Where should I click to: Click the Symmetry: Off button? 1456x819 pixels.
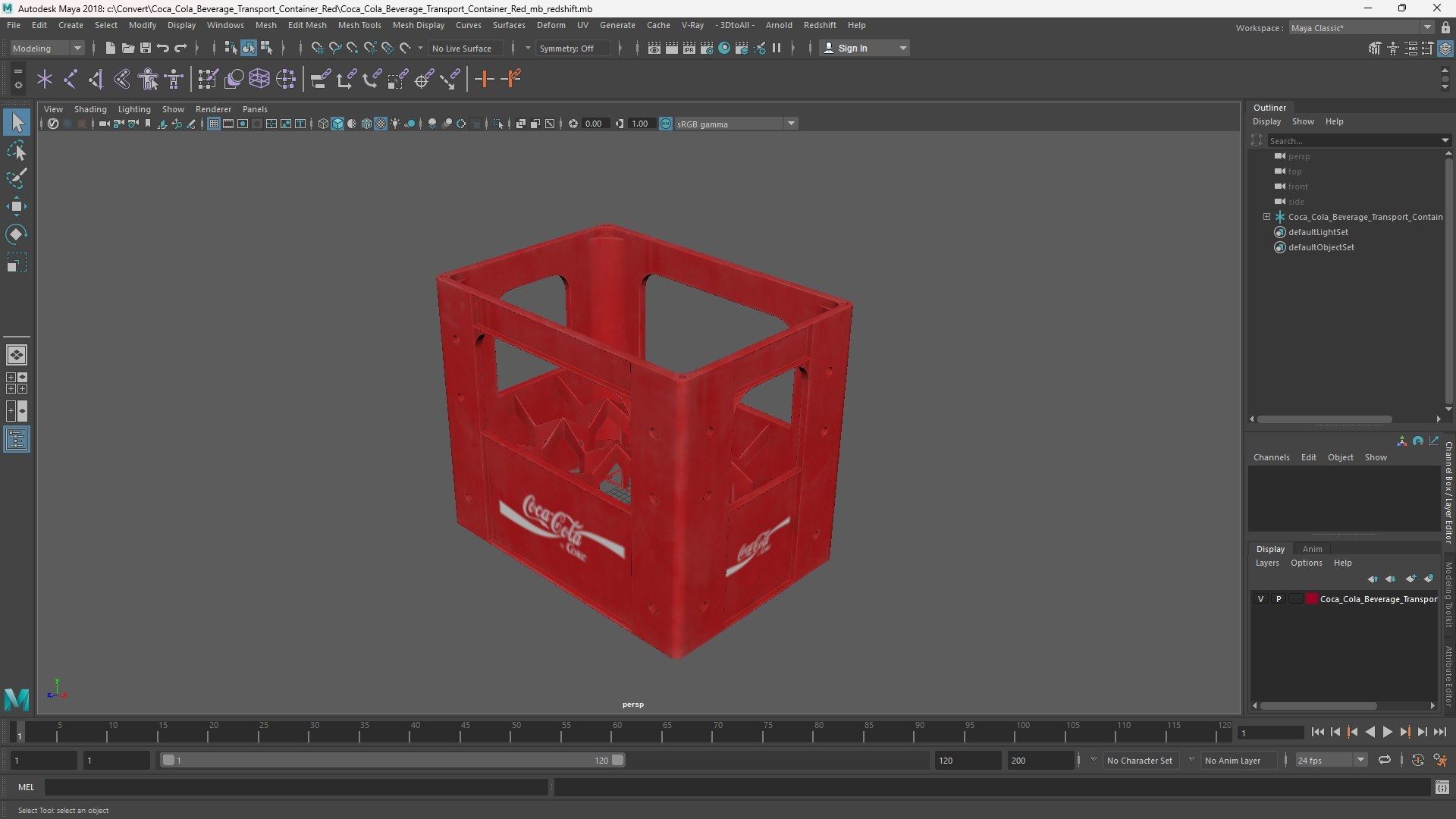(x=575, y=48)
